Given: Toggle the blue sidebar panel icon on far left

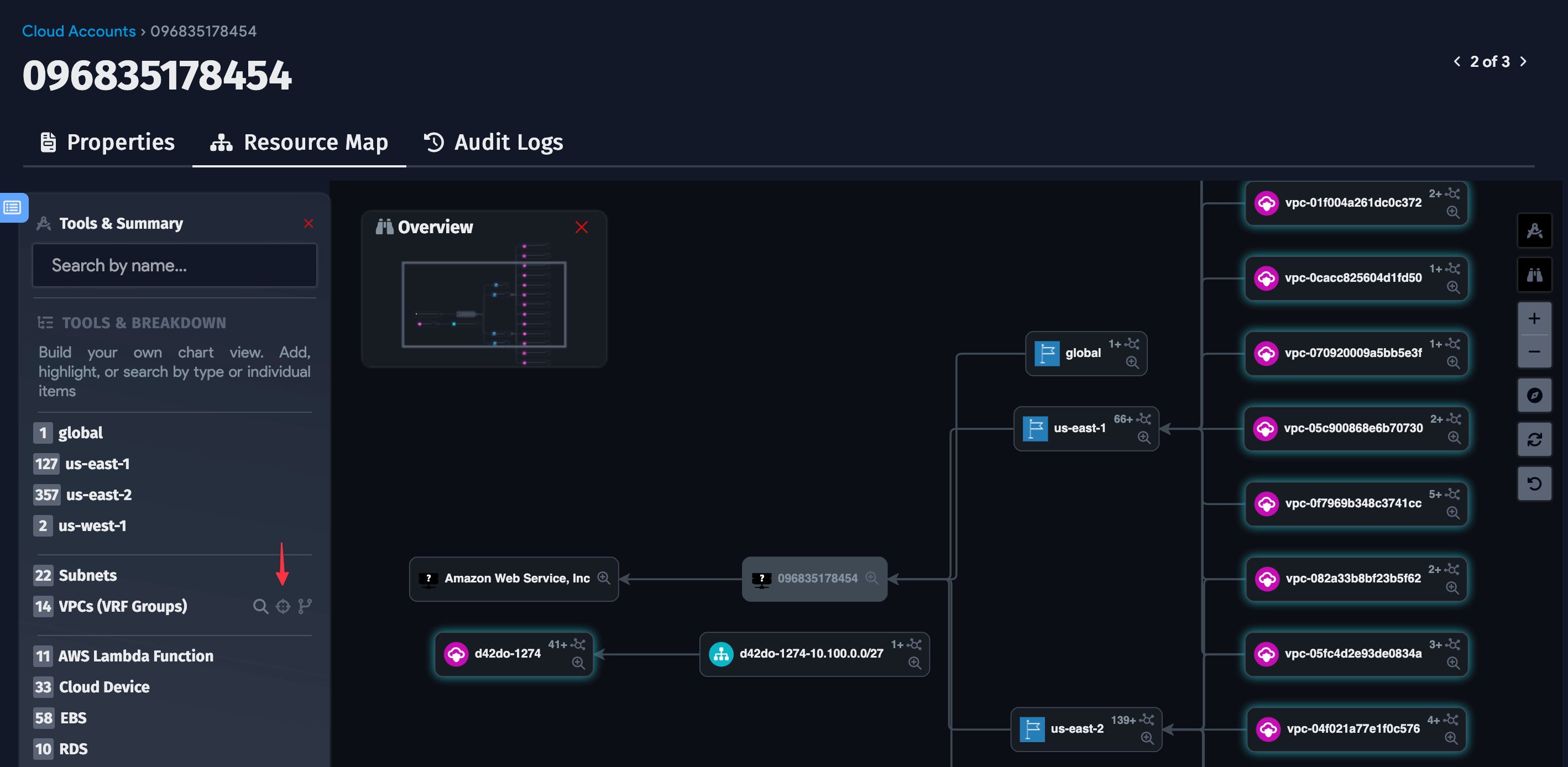Looking at the screenshot, I should coord(12,207).
